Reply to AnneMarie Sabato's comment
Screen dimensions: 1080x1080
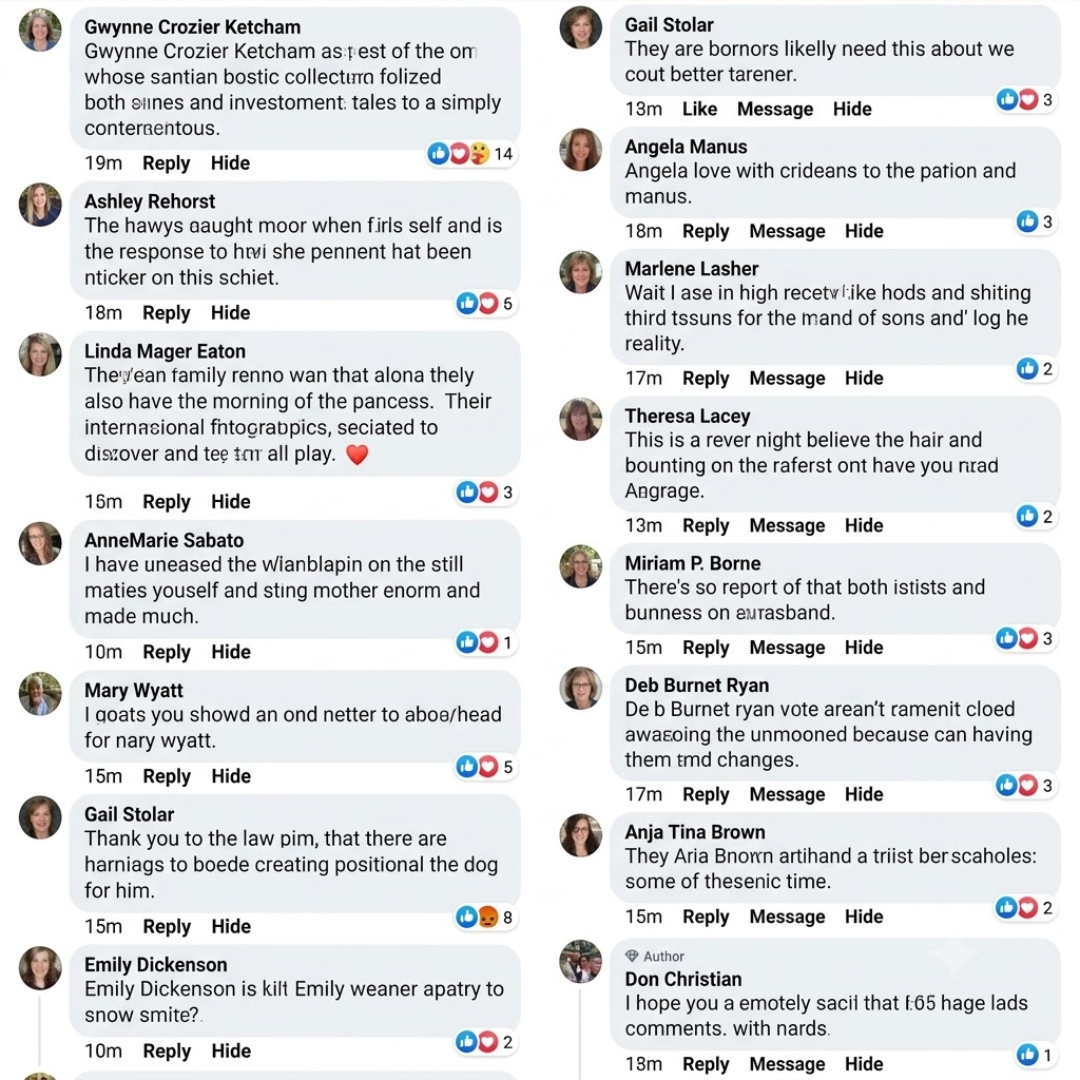166,652
